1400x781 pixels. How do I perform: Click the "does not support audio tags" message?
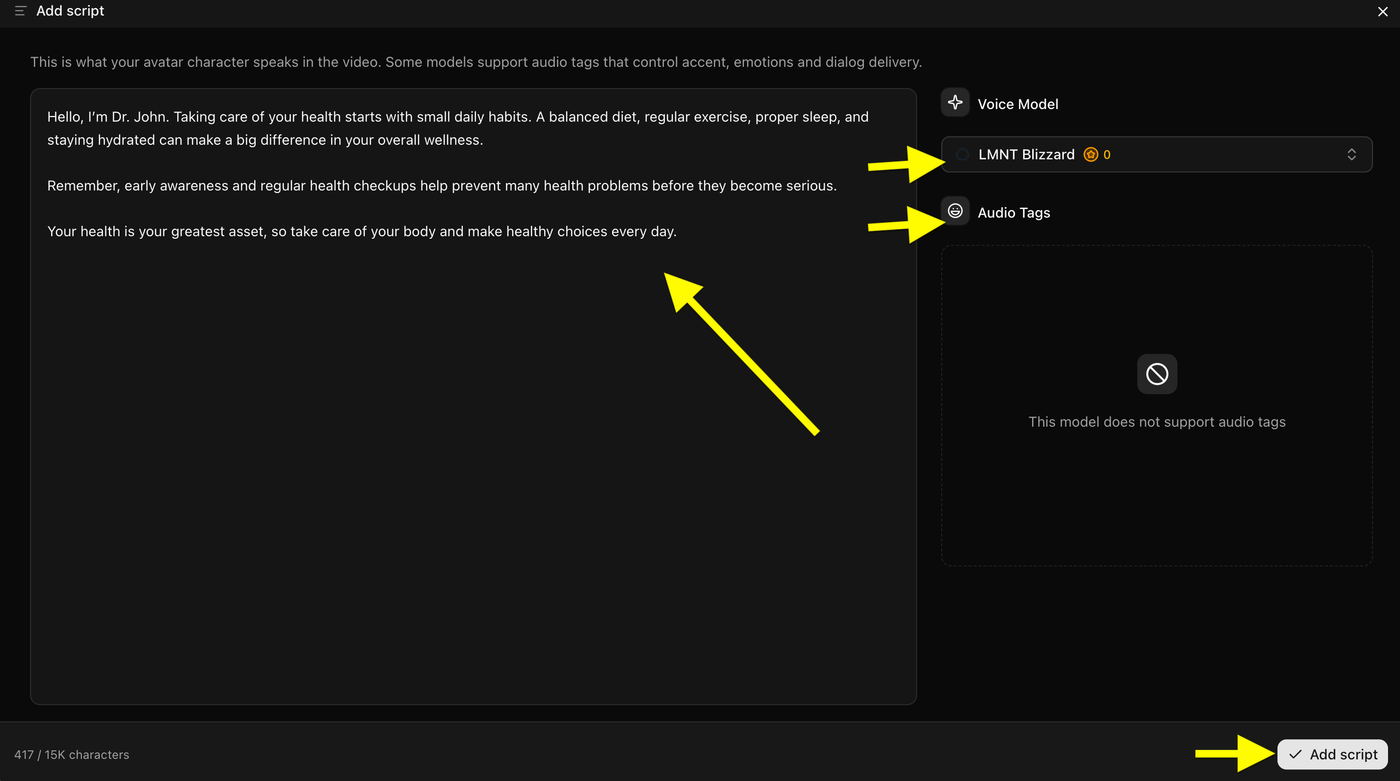pyautogui.click(x=1157, y=422)
